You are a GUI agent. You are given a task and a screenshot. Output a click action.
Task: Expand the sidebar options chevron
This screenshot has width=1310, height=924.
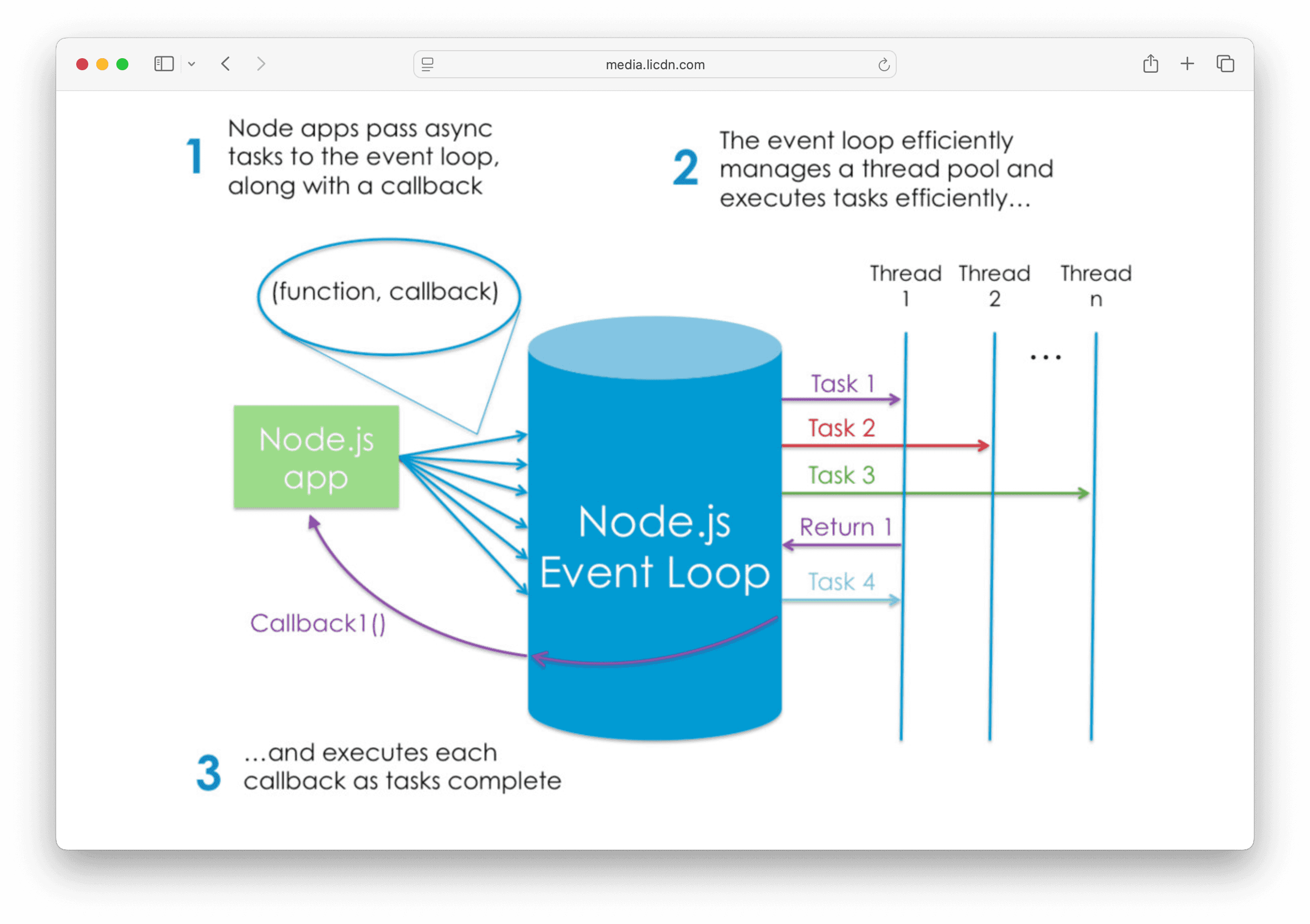click(x=192, y=64)
